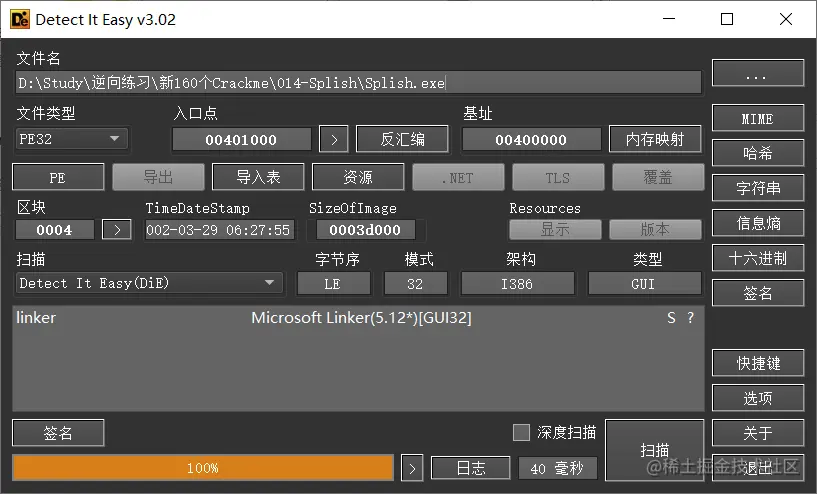Click the arrow button next to sections count 0004

[x=117, y=229]
